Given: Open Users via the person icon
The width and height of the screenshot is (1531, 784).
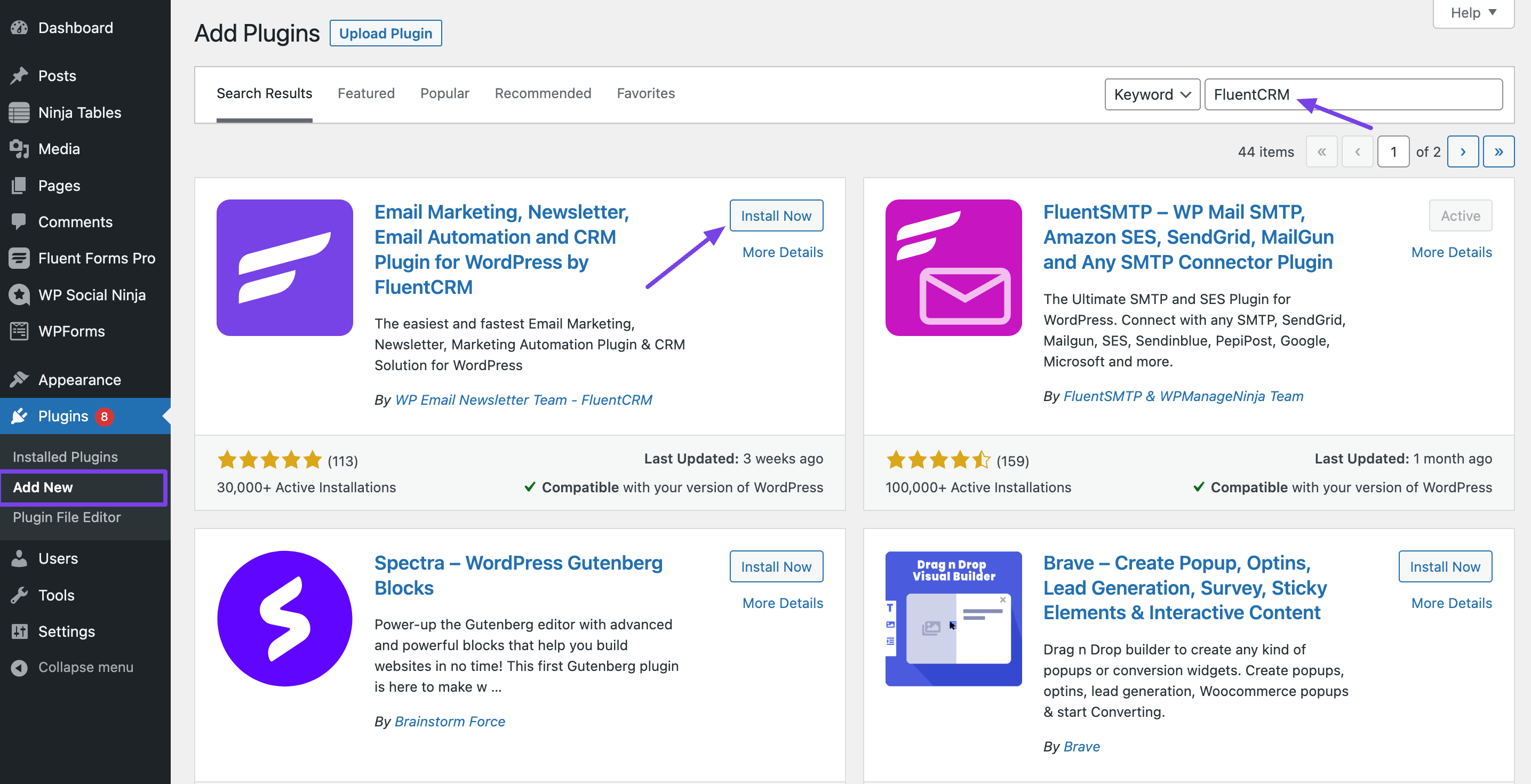Looking at the screenshot, I should pyautogui.click(x=20, y=558).
